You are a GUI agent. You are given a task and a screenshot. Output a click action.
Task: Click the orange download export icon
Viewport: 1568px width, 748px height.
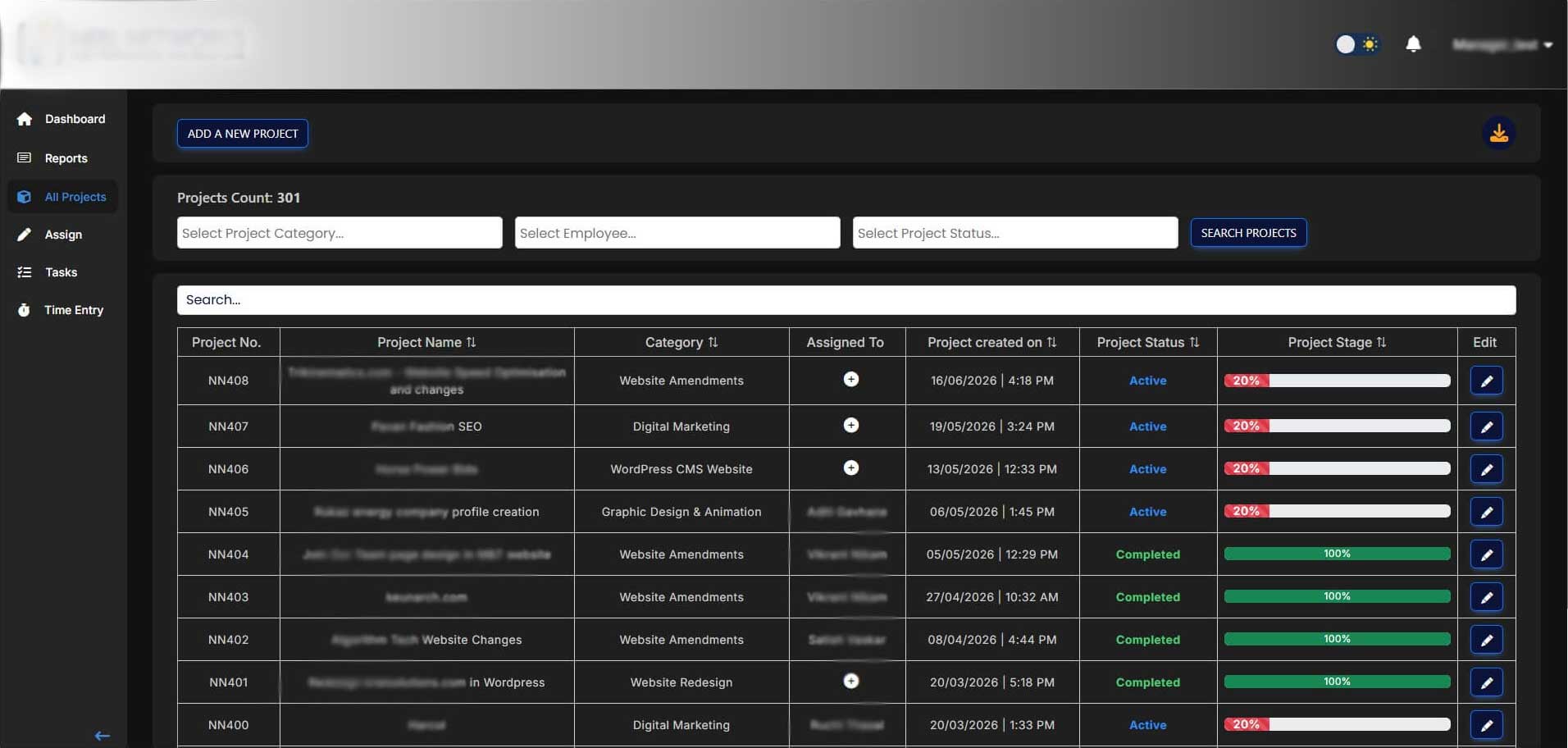click(1498, 133)
